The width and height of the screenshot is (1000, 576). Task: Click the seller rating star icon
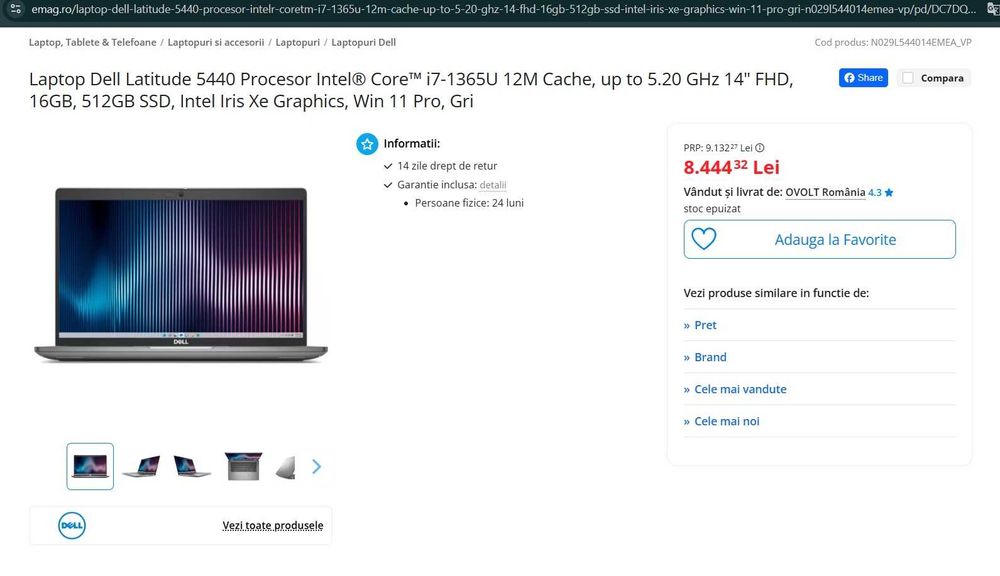tap(888, 193)
